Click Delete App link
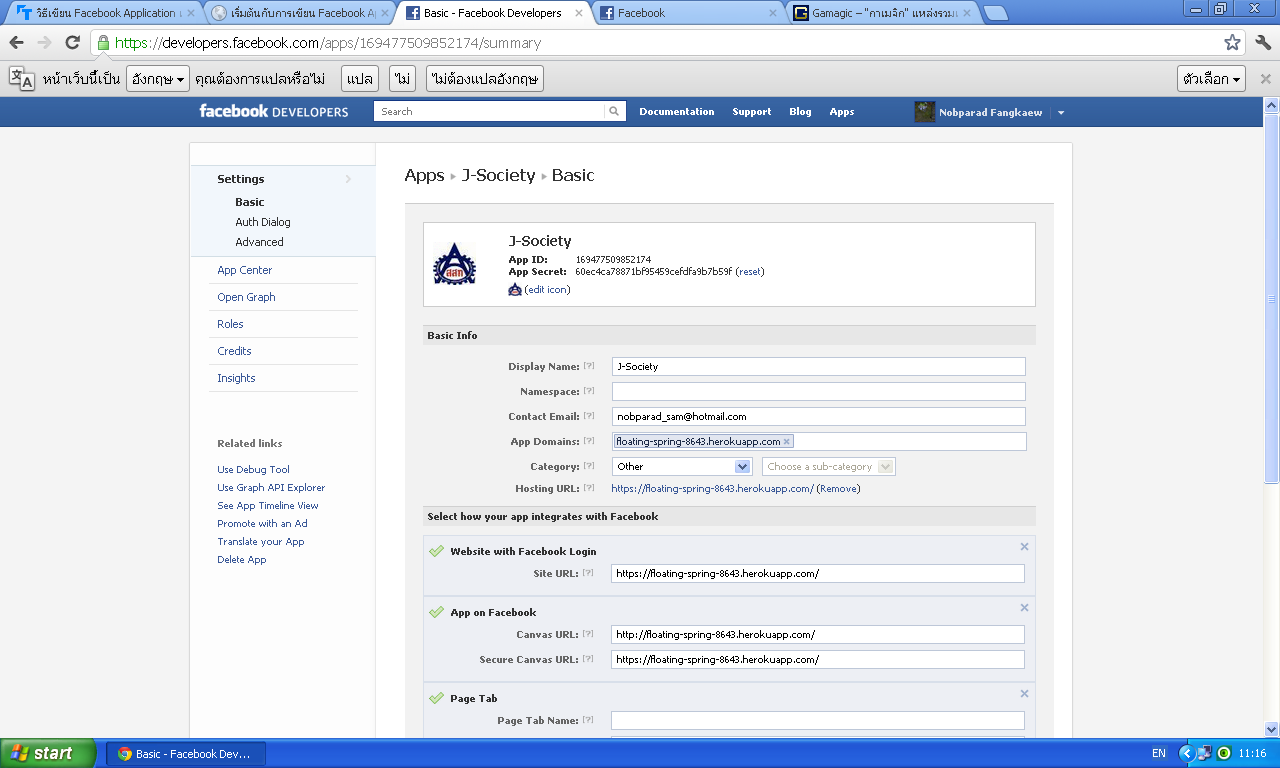1280x768 pixels. point(242,560)
